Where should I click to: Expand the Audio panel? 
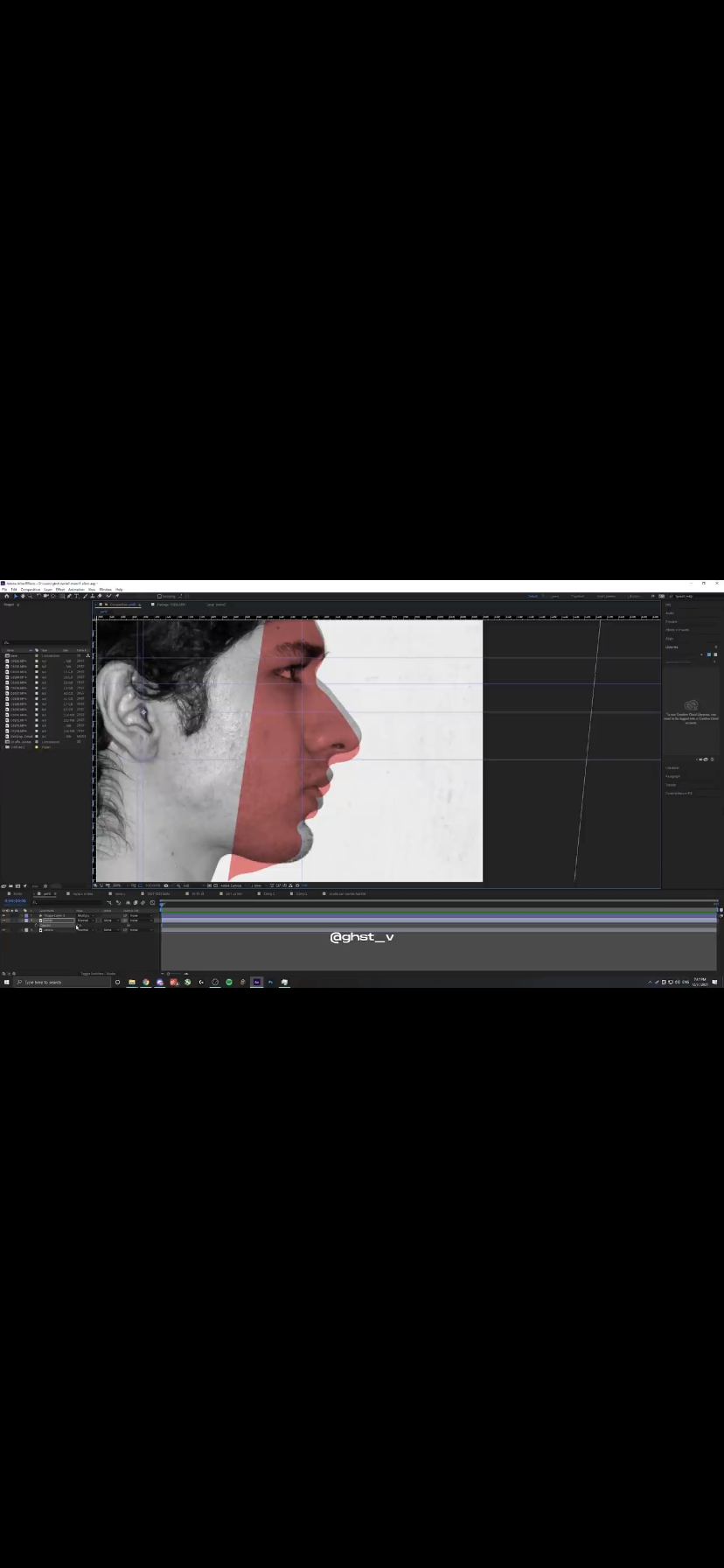(670, 613)
